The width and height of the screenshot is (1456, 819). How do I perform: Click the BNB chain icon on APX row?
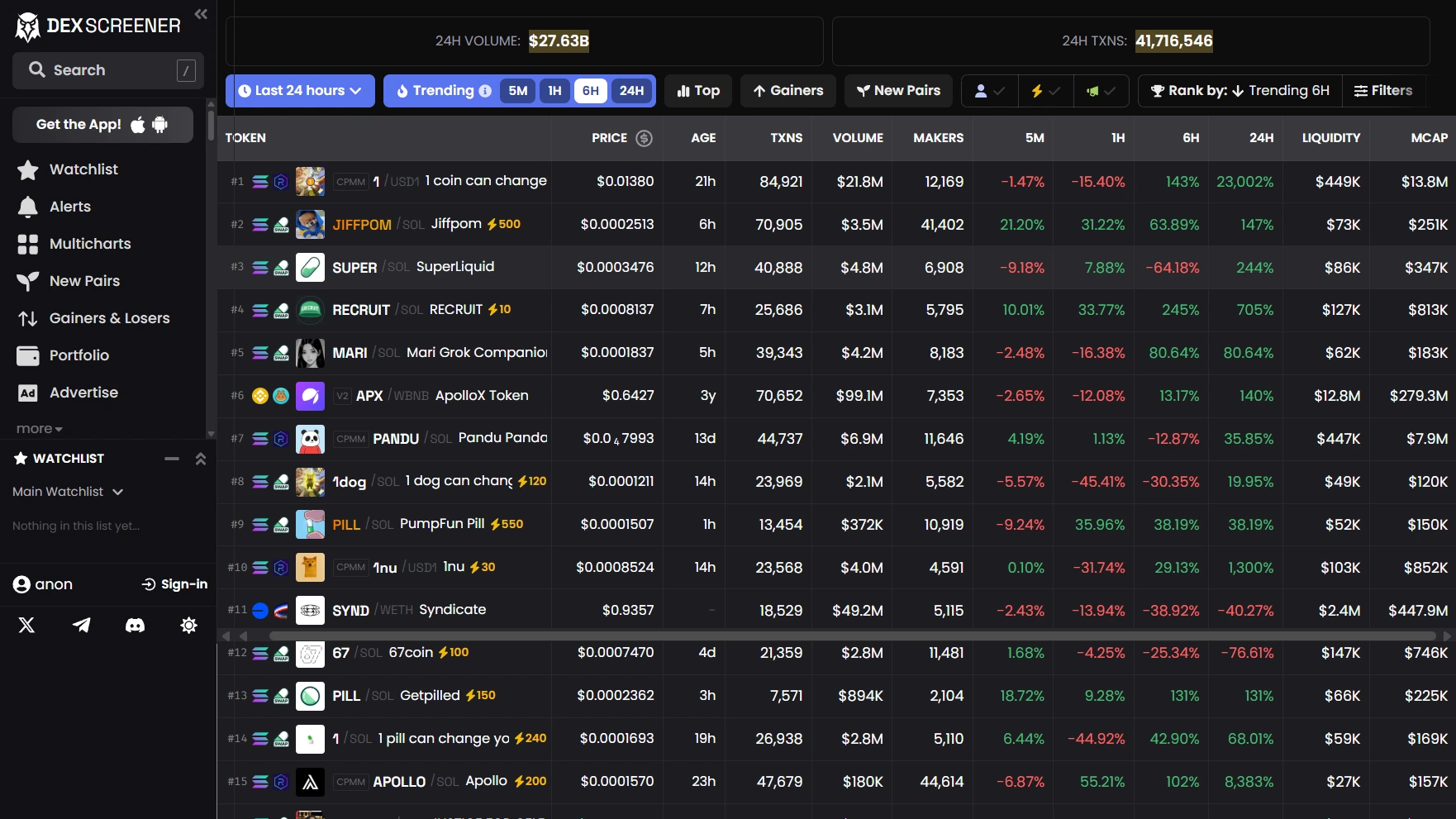tap(260, 396)
